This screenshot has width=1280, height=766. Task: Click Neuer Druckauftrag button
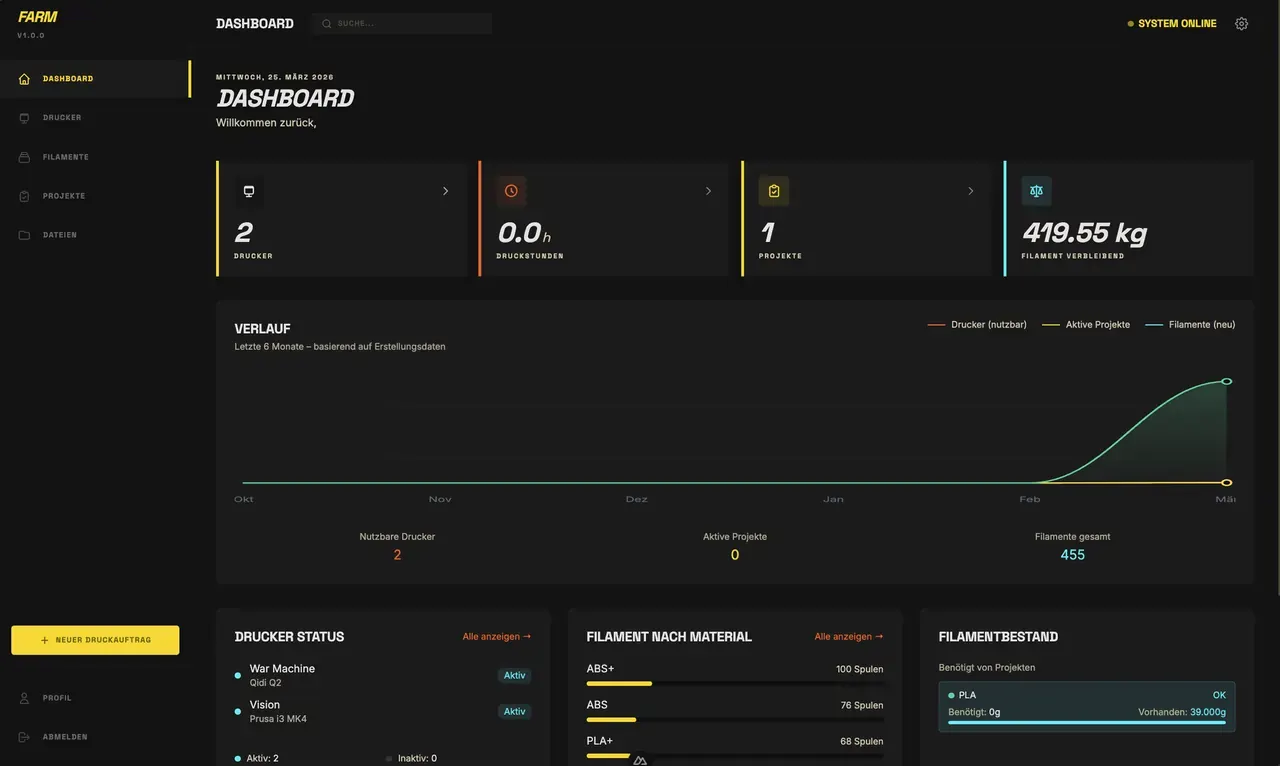[95, 640]
